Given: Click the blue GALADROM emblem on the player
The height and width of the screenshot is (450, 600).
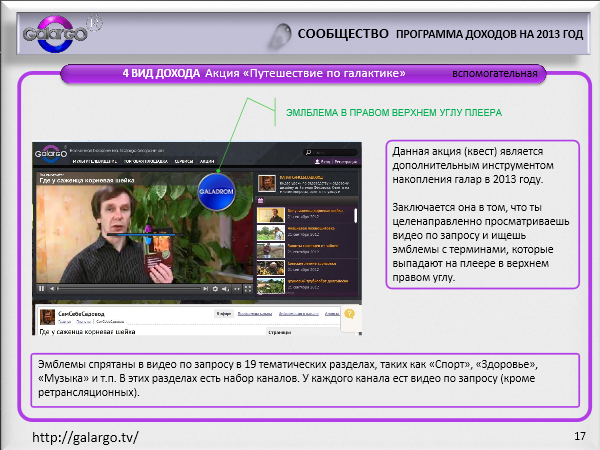Looking at the screenshot, I should [216, 192].
